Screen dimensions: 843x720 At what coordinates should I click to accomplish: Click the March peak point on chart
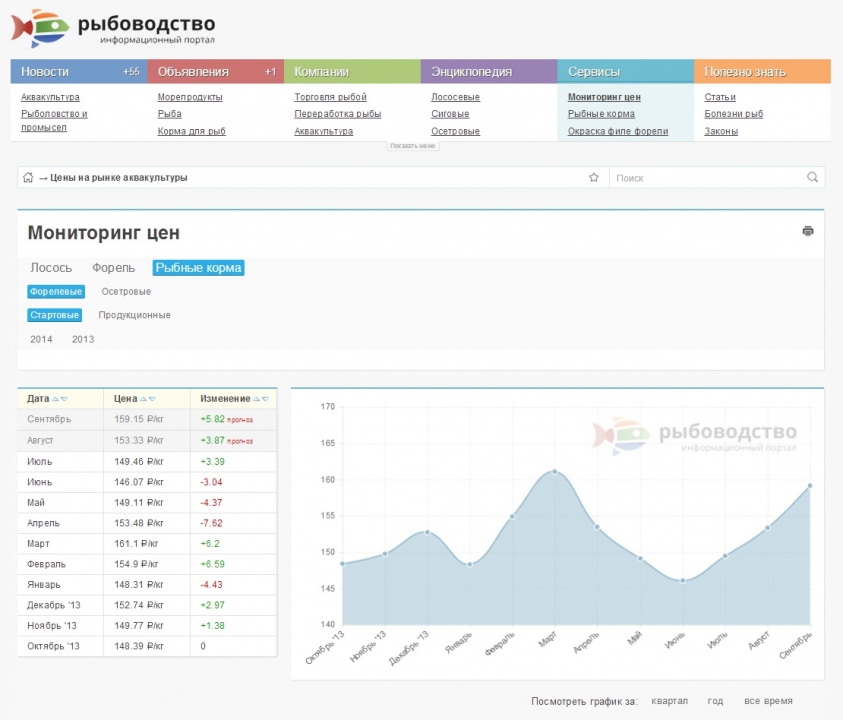[x=554, y=471]
